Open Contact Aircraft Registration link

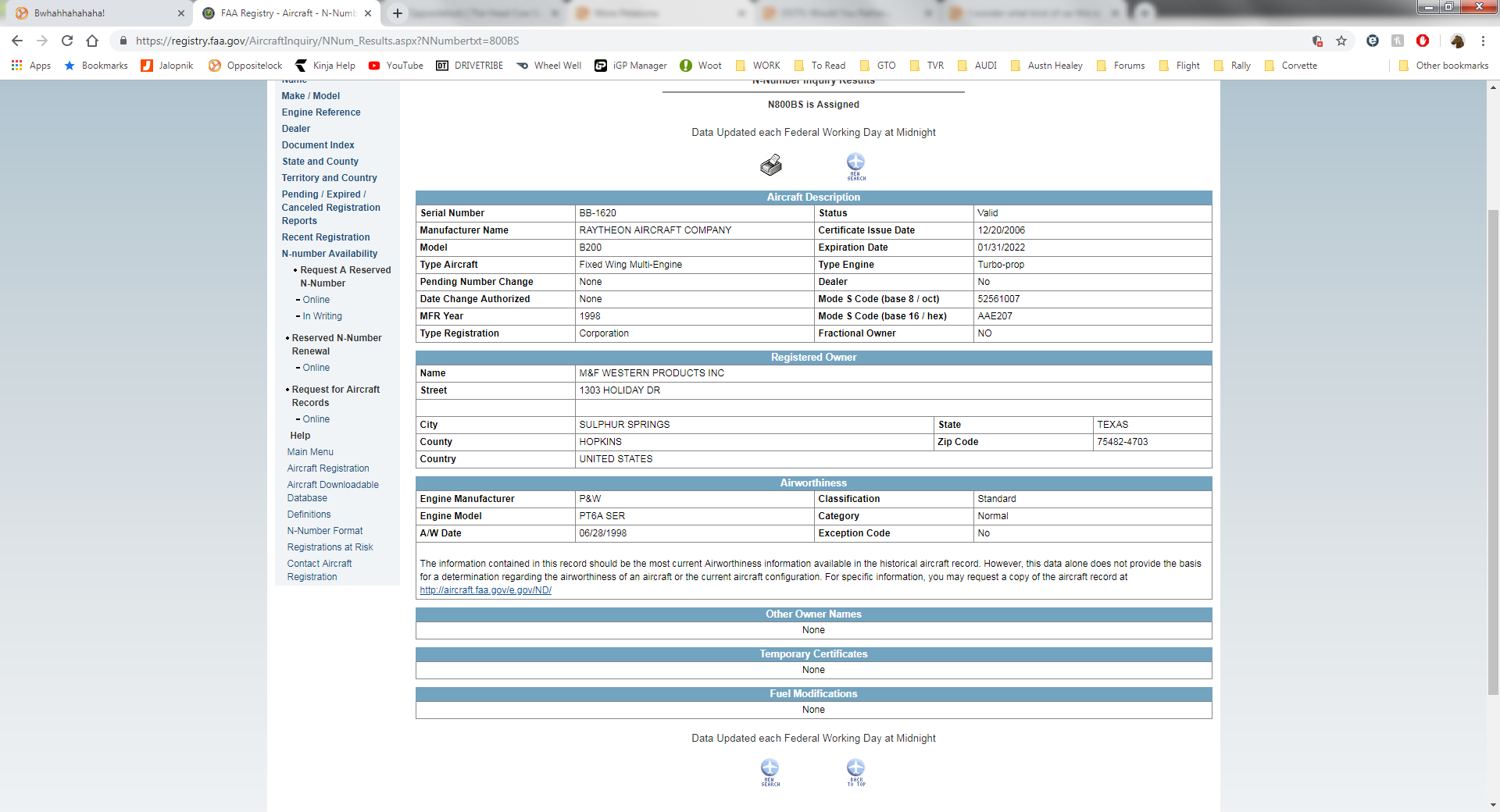click(x=320, y=570)
